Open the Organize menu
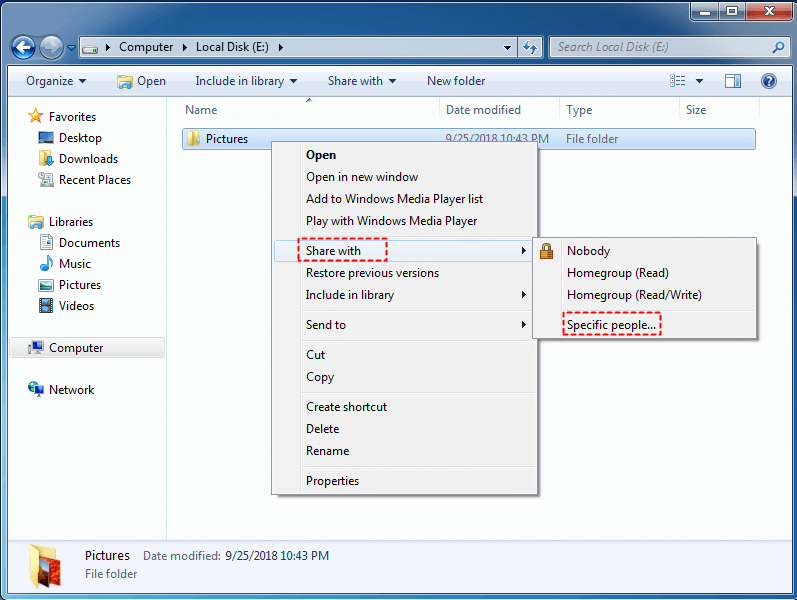Image resolution: width=797 pixels, height=600 pixels. 56,81
